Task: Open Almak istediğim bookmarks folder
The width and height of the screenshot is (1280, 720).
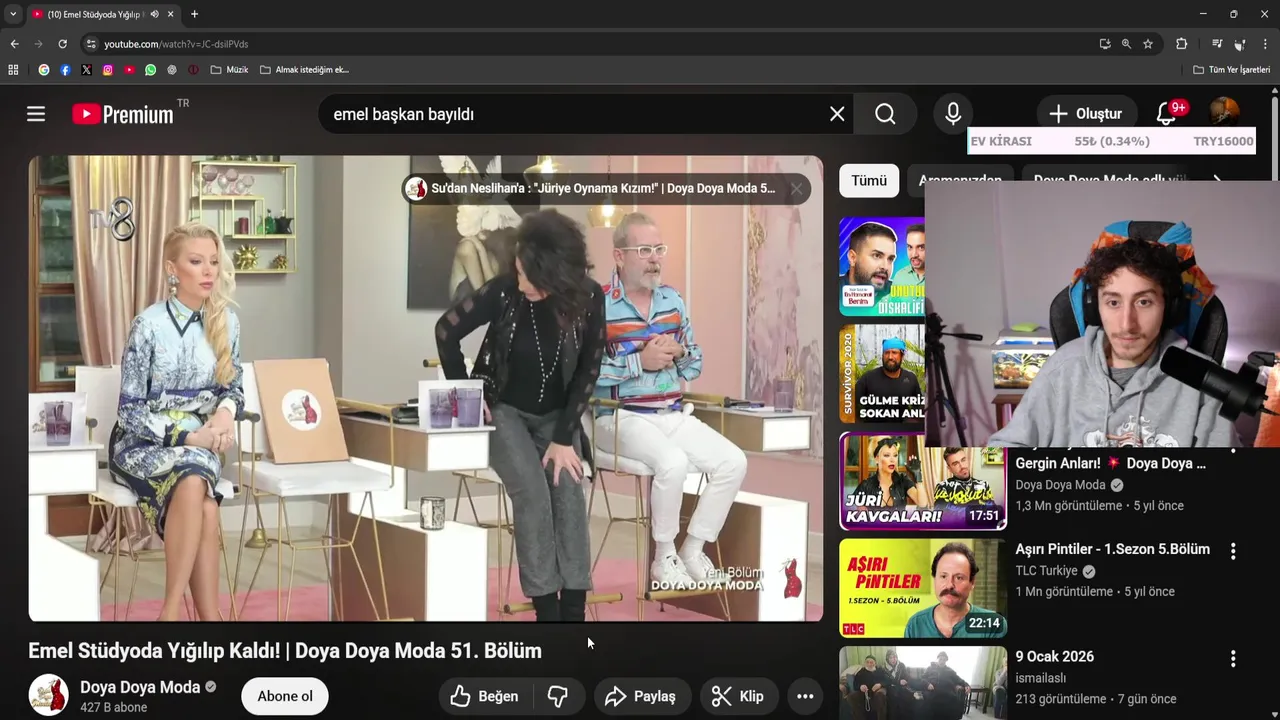Action: [304, 70]
